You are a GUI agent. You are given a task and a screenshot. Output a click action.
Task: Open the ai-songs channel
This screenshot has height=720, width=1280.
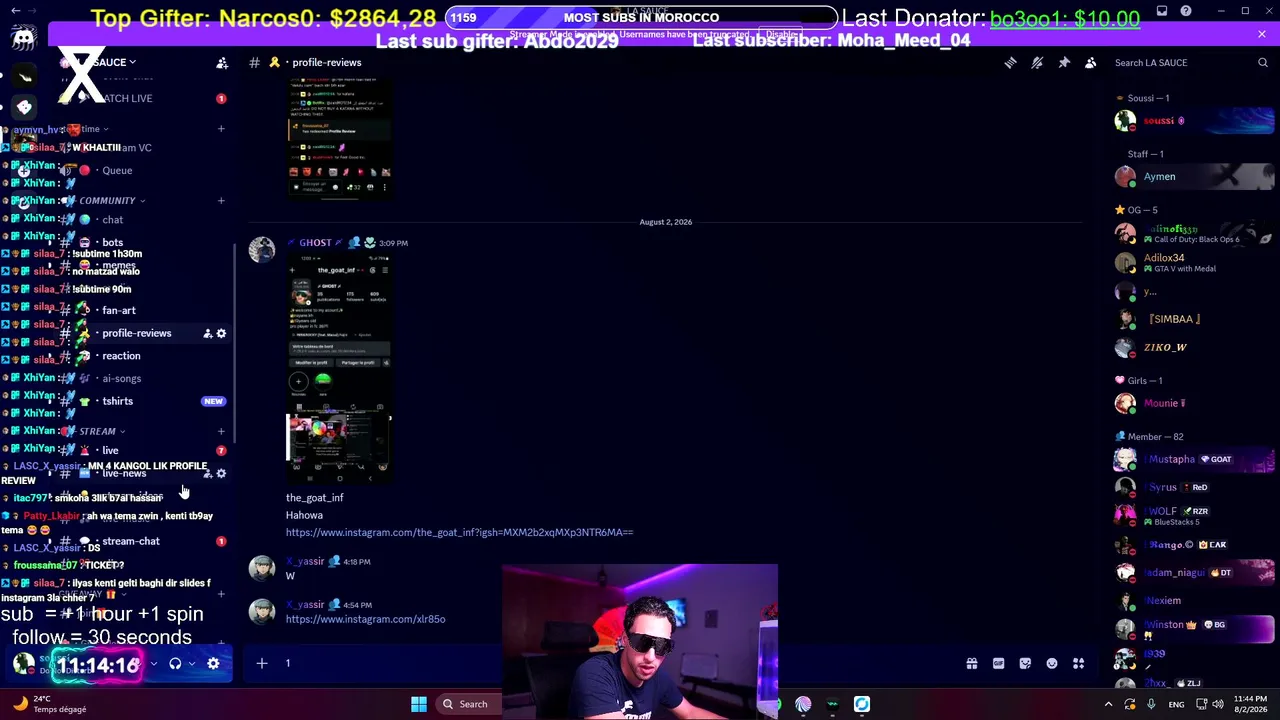pos(145,378)
